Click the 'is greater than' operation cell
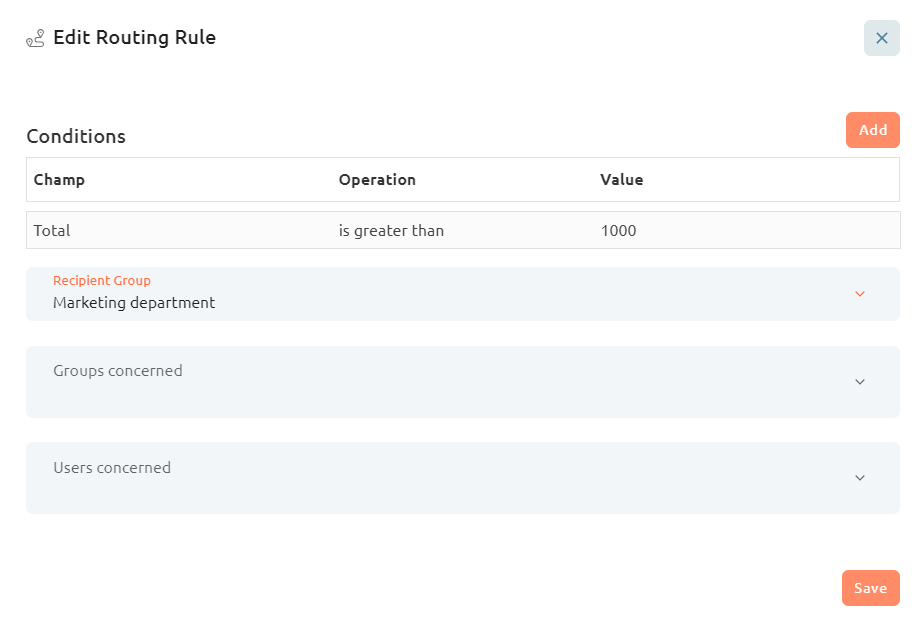The image size is (924, 620). pyautogui.click(x=391, y=230)
